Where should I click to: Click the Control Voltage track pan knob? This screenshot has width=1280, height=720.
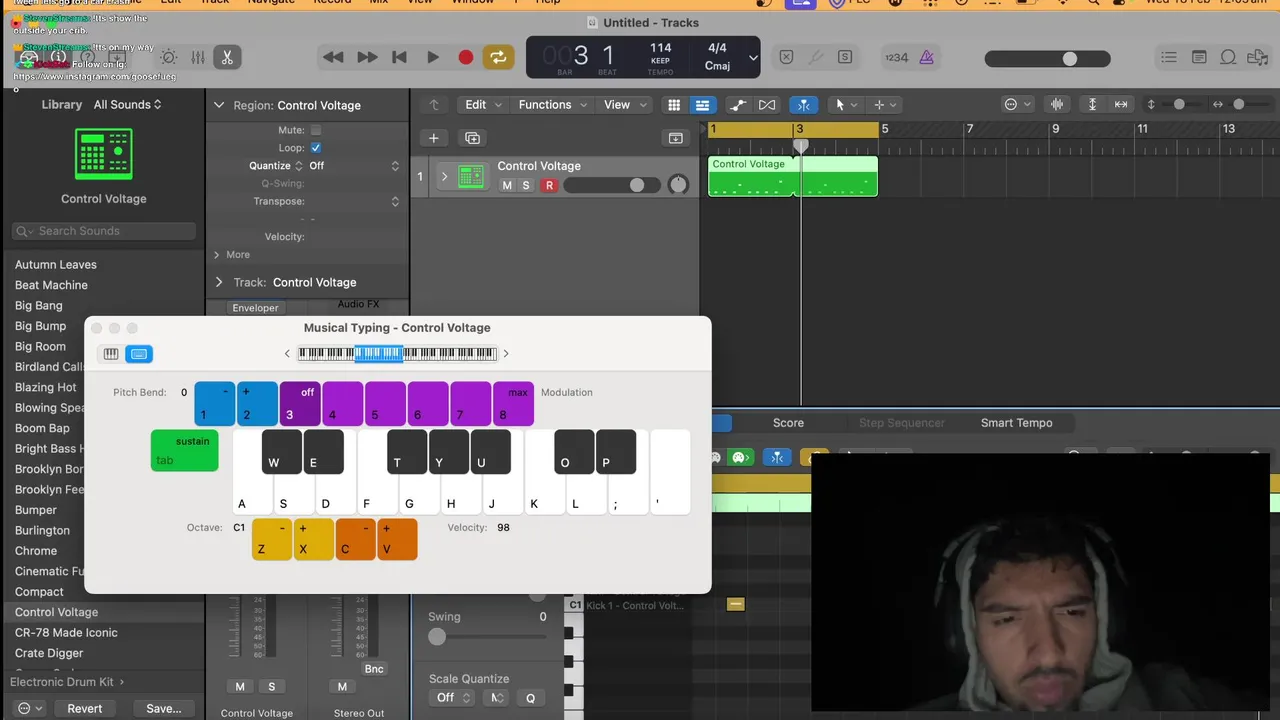[x=678, y=184]
